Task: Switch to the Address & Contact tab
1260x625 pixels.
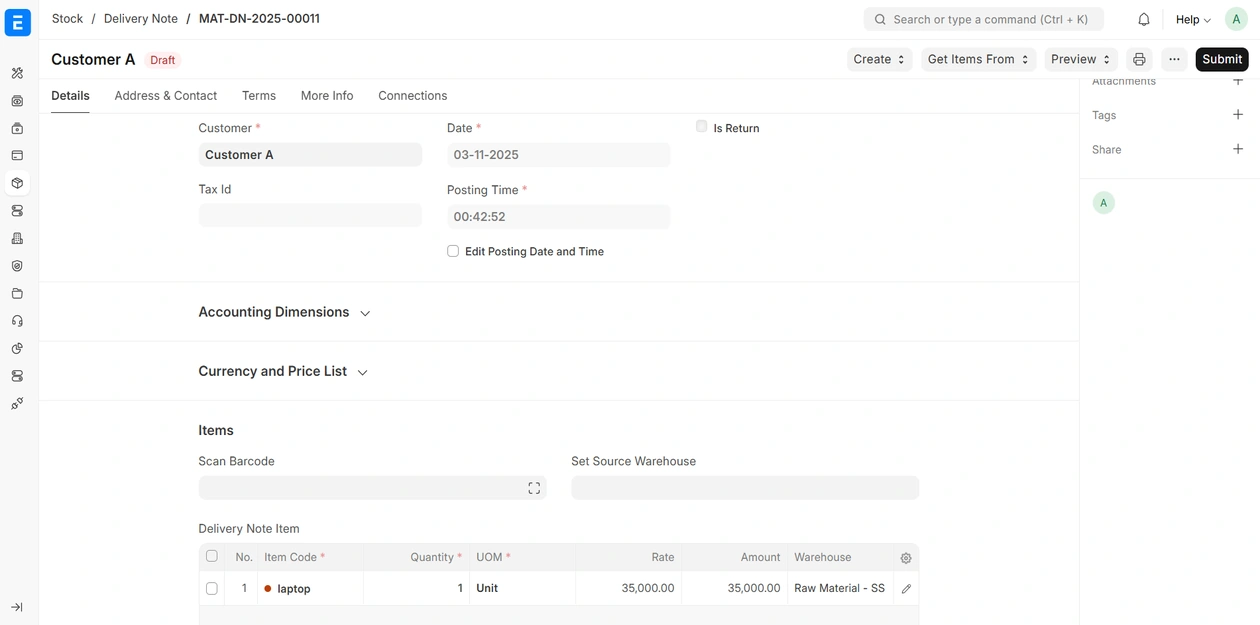Action: pos(165,96)
